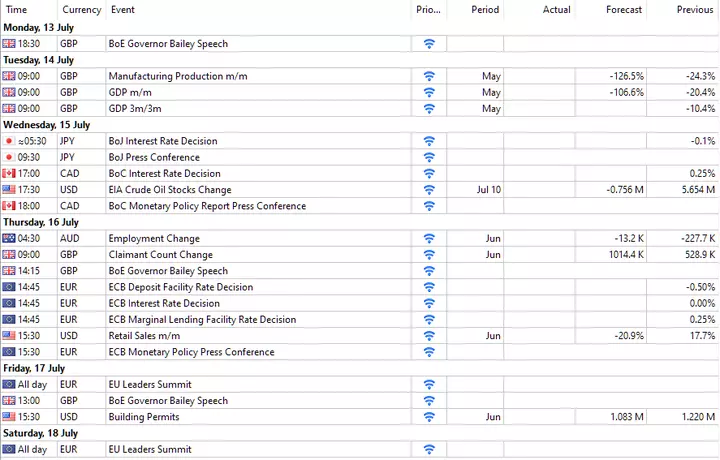
Task: Open the Retail Sales m/m event
Action: point(144,336)
